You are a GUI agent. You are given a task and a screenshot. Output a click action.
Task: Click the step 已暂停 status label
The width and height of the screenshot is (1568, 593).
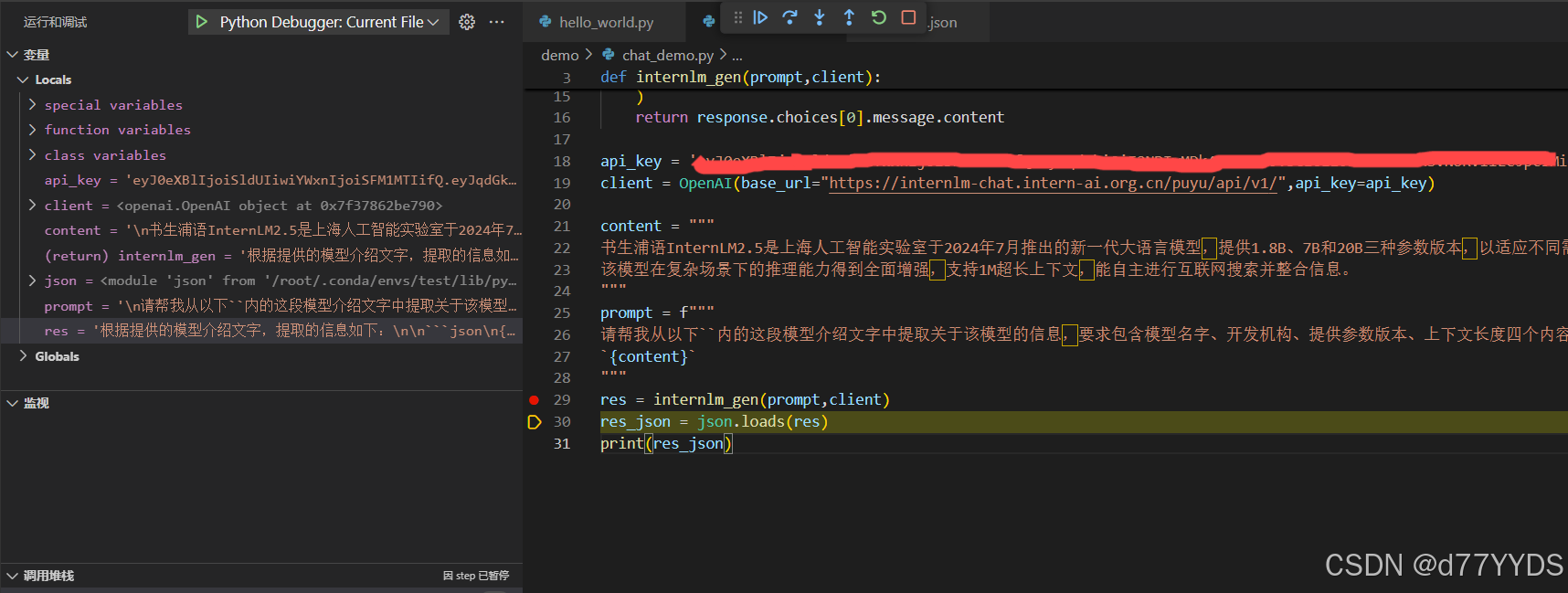475,576
